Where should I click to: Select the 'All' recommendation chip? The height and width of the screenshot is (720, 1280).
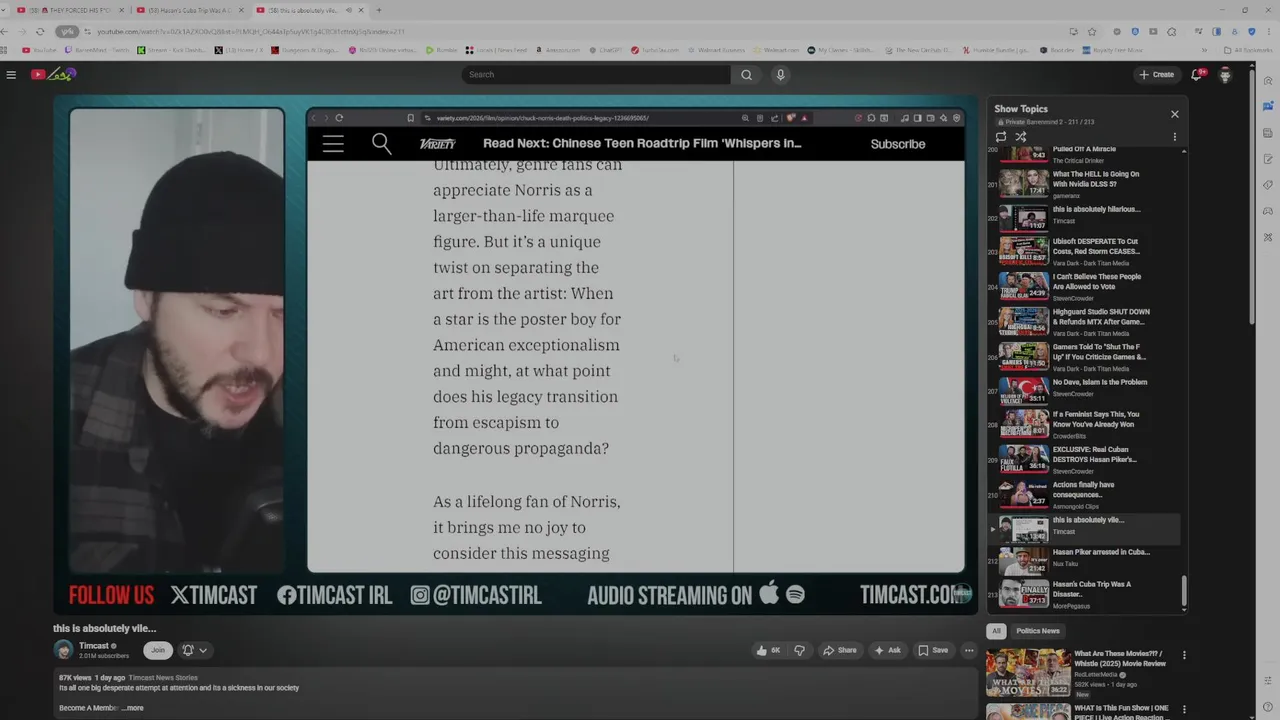coord(996,631)
